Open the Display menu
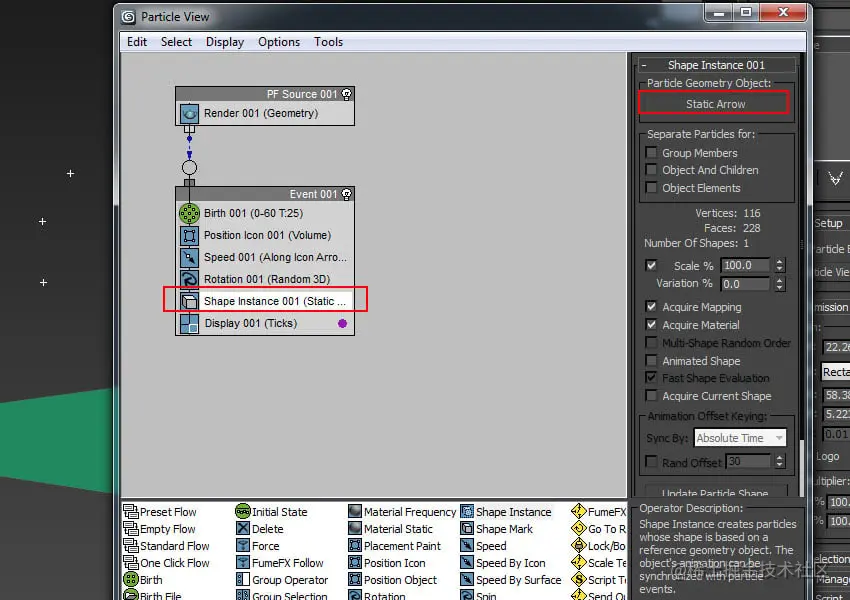 (x=225, y=42)
